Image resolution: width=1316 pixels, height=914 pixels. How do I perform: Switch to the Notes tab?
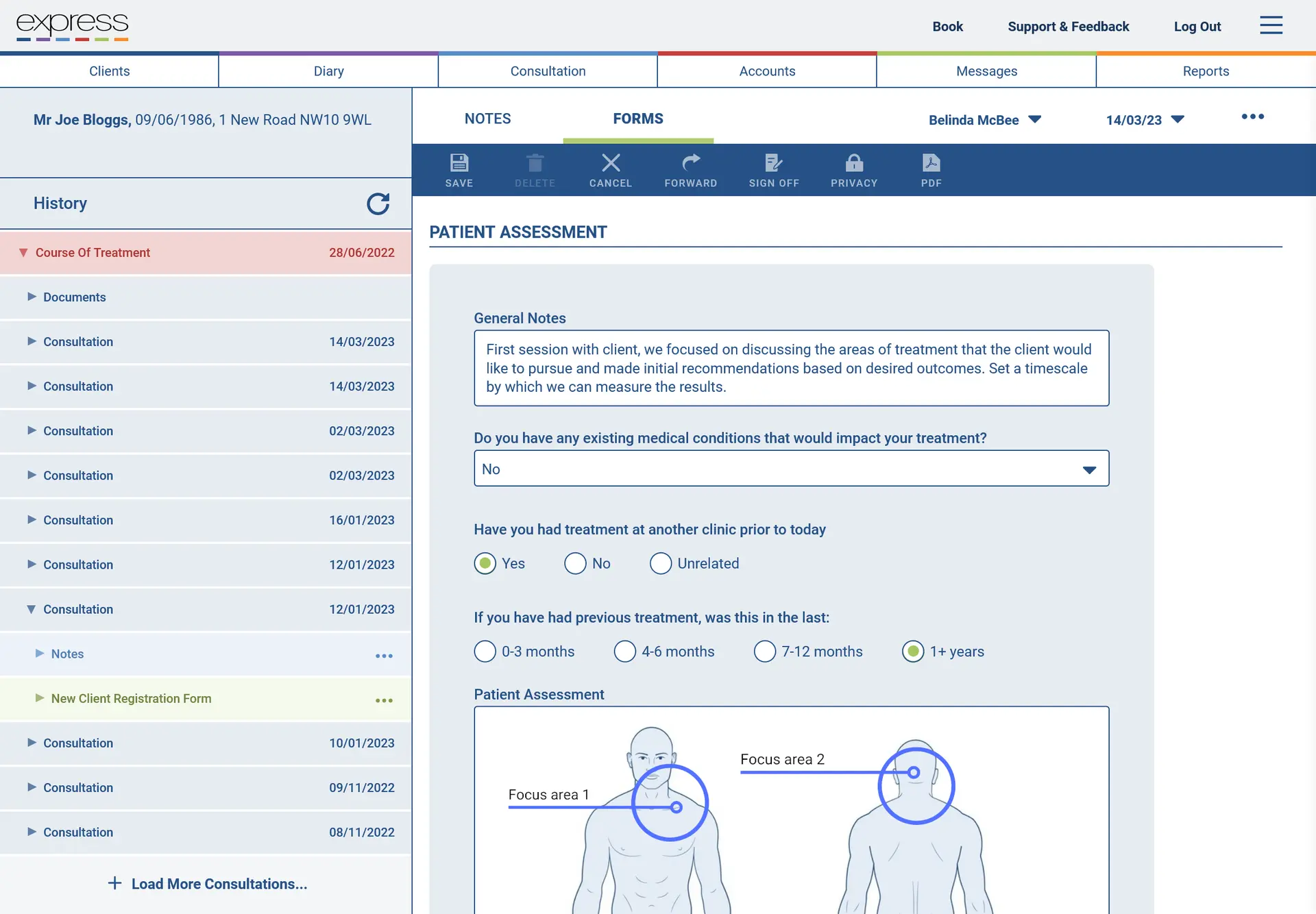point(487,119)
